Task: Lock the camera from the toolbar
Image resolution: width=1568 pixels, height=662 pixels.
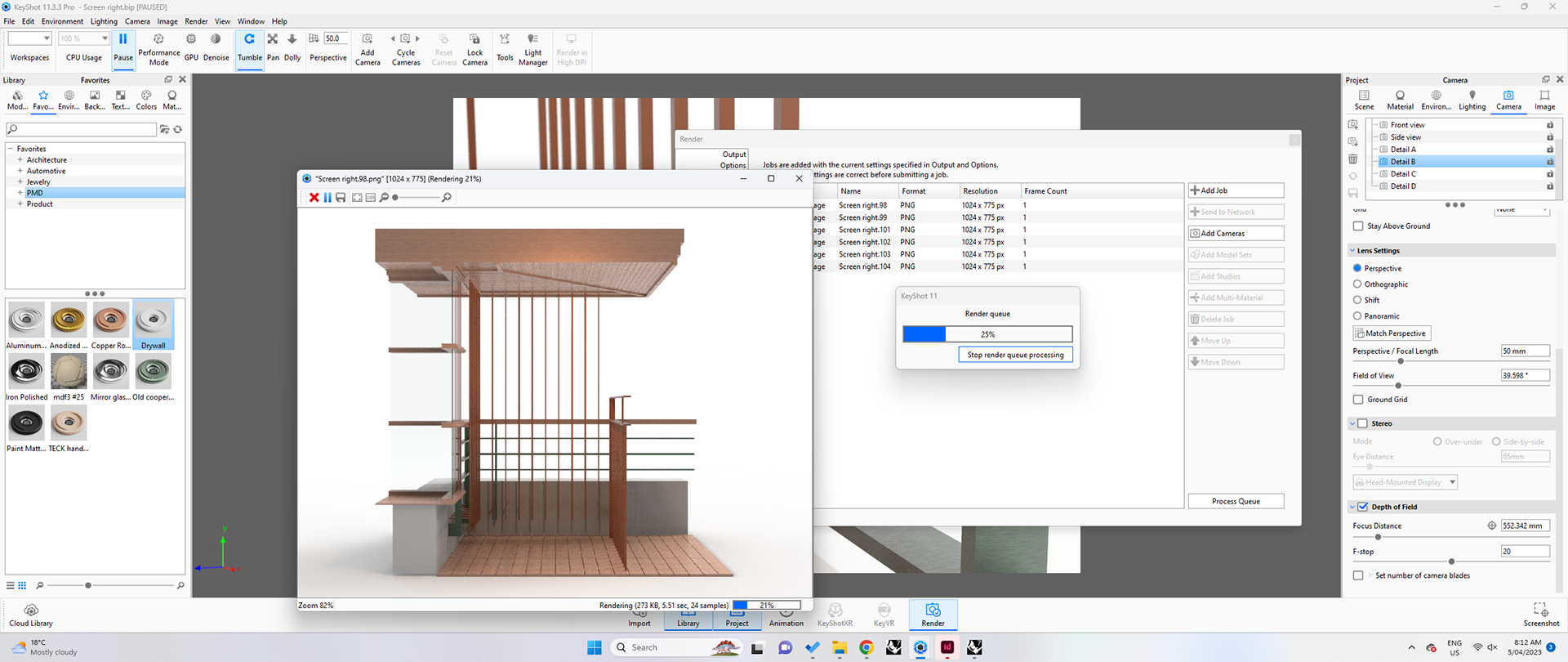Action: point(474,50)
